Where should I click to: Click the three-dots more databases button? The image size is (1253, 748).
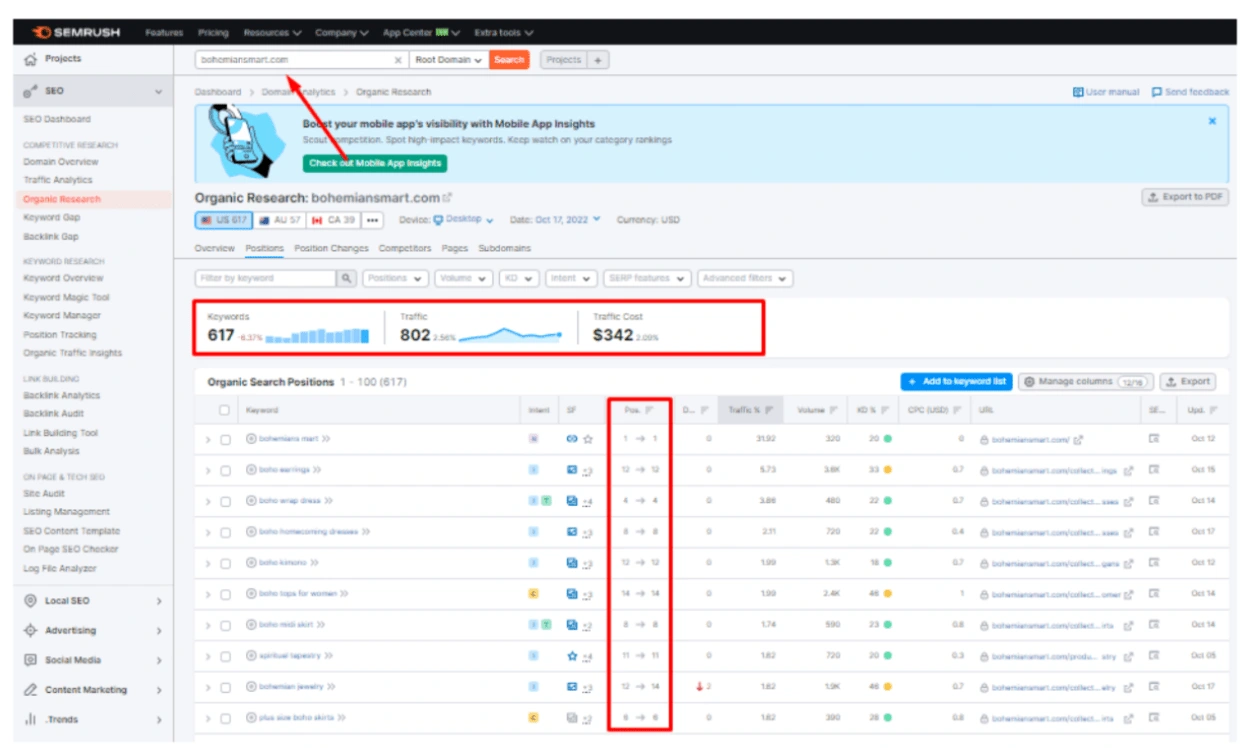(372, 220)
